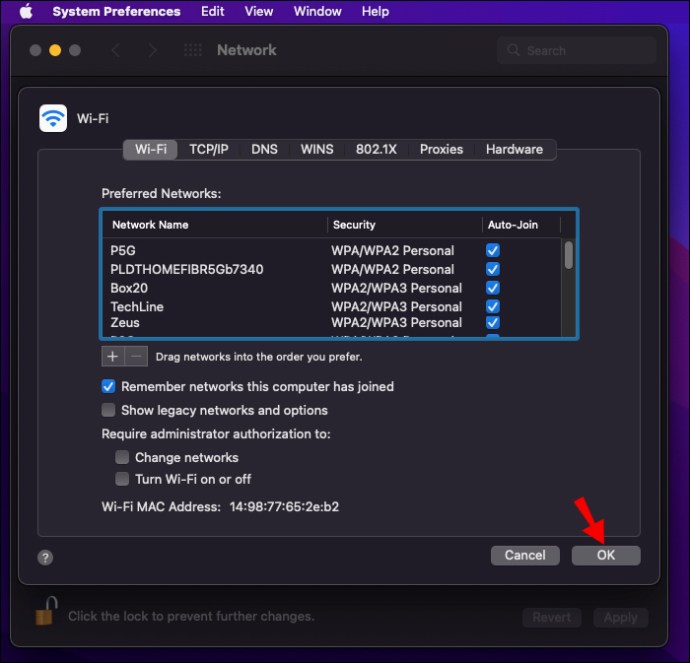Viewport: 690px width, 663px height.
Task: Sort by Network Name column header
Action: tap(215, 225)
